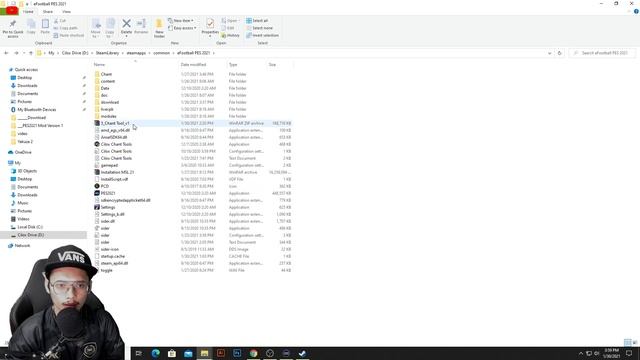Sort files by the Type column

point(233,64)
